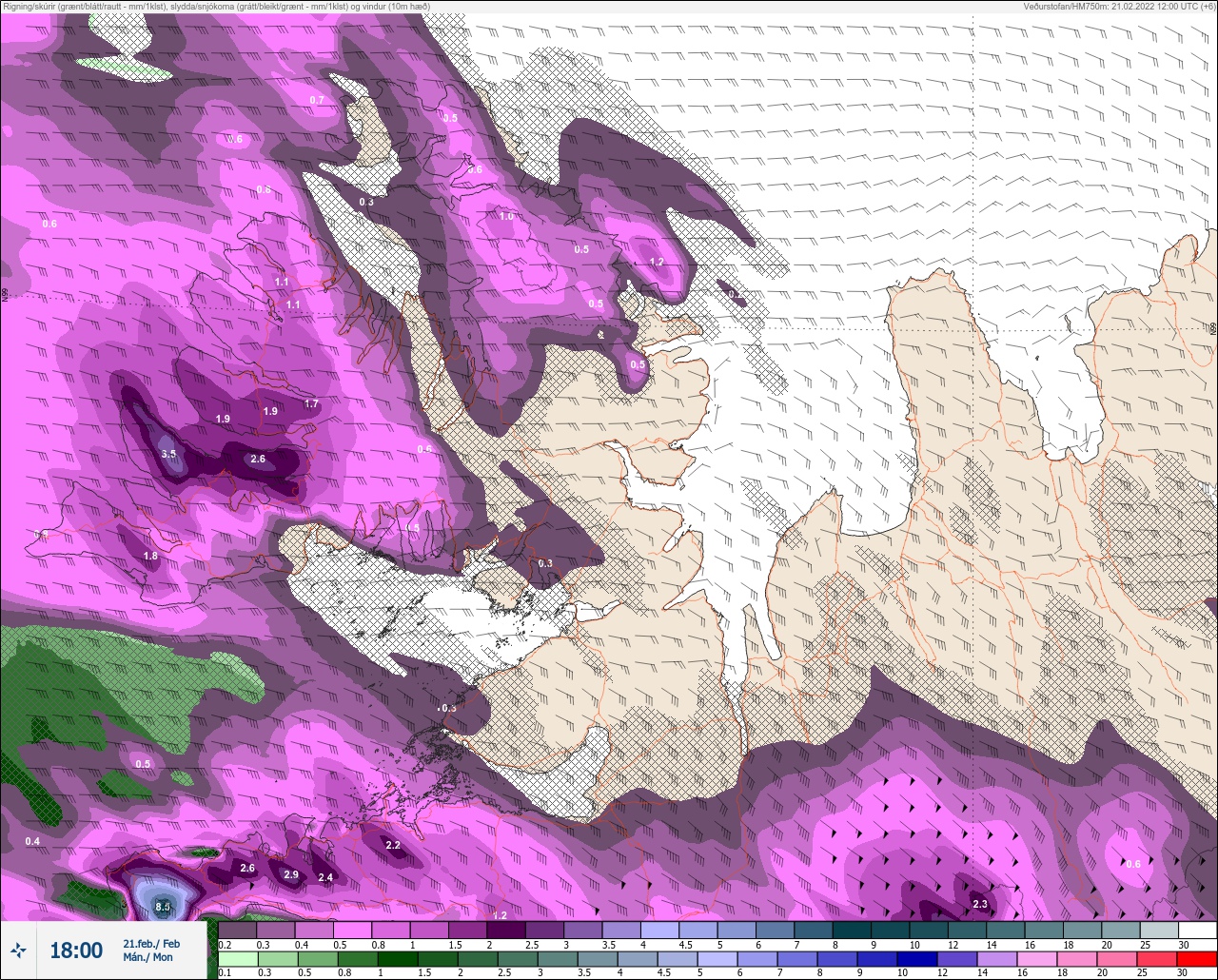Click the map title starting 'Rigning/skúrir'
Screen dimensions: 1218x980
click(215, 6)
